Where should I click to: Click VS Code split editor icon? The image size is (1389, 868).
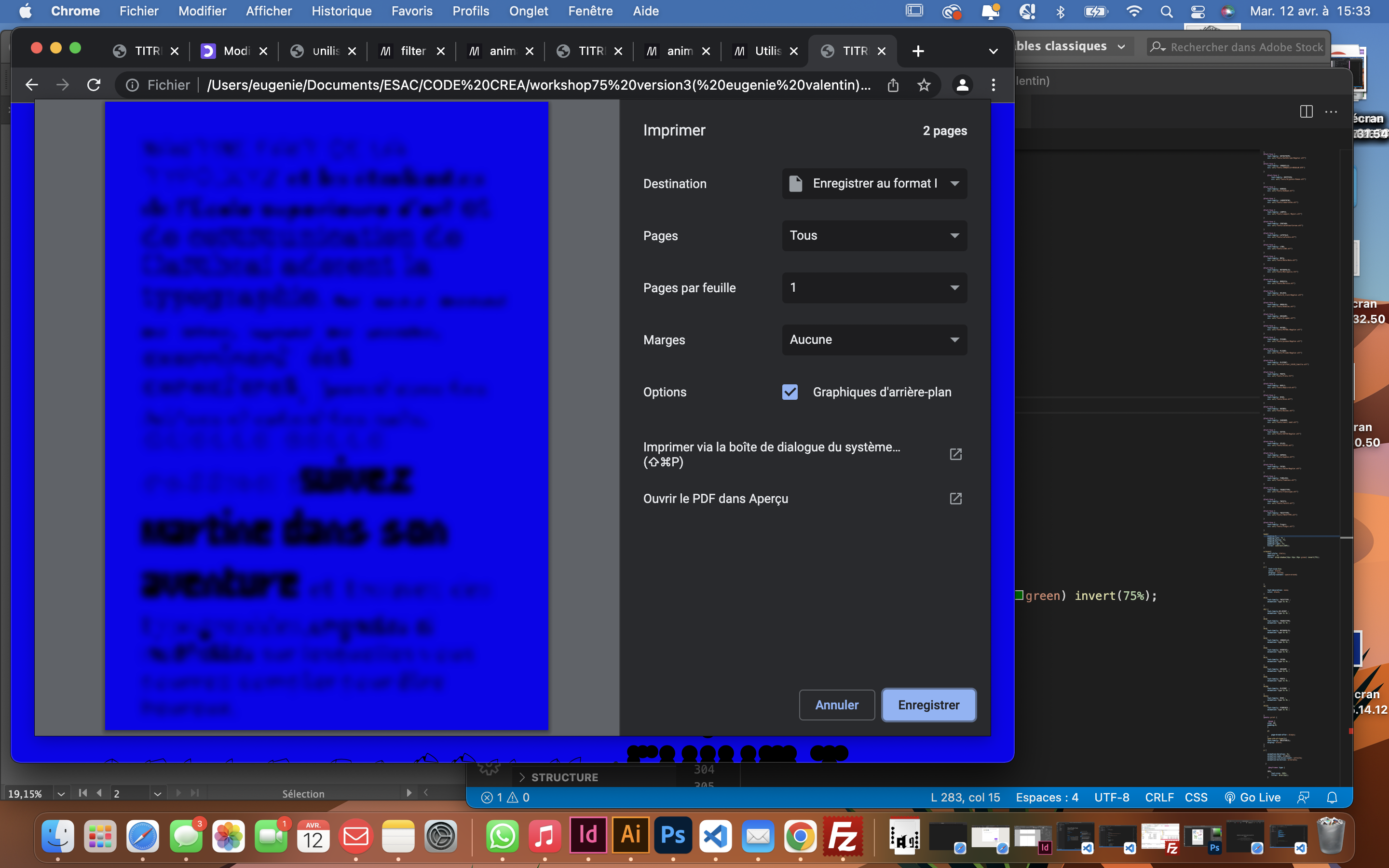click(x=1307, y=112)
